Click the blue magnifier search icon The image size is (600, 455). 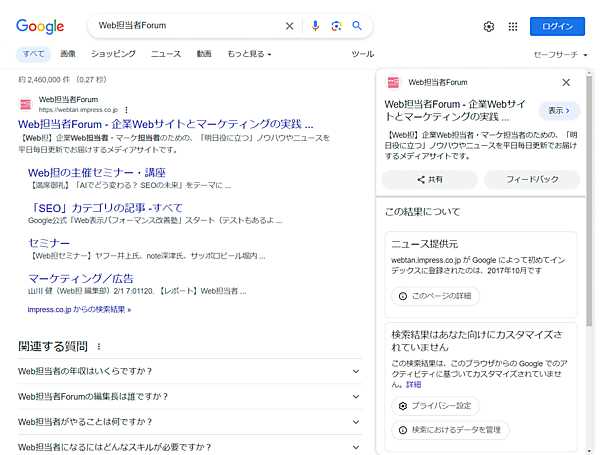[357, 26]
